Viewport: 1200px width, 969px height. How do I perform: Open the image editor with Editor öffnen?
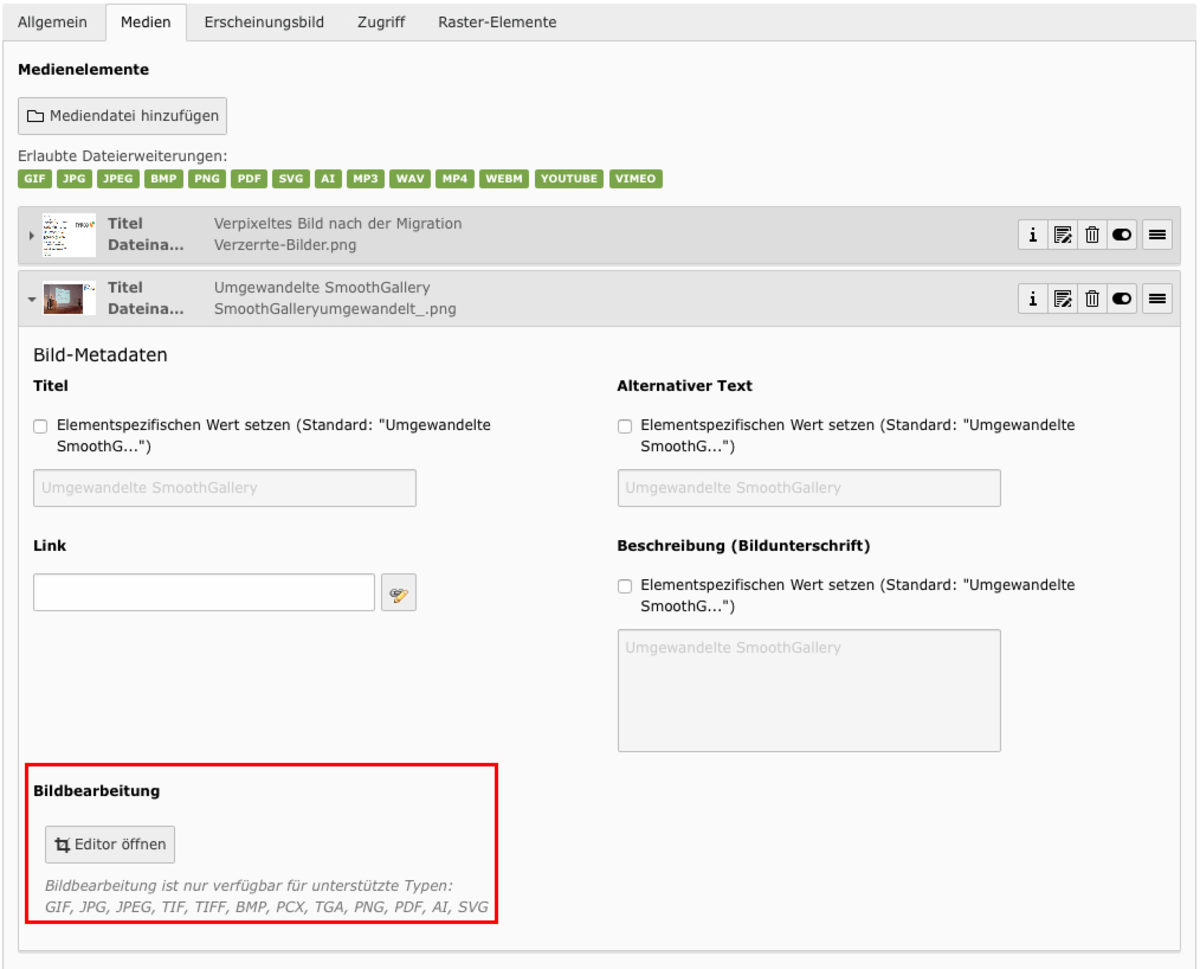click(x=111, y=845)
